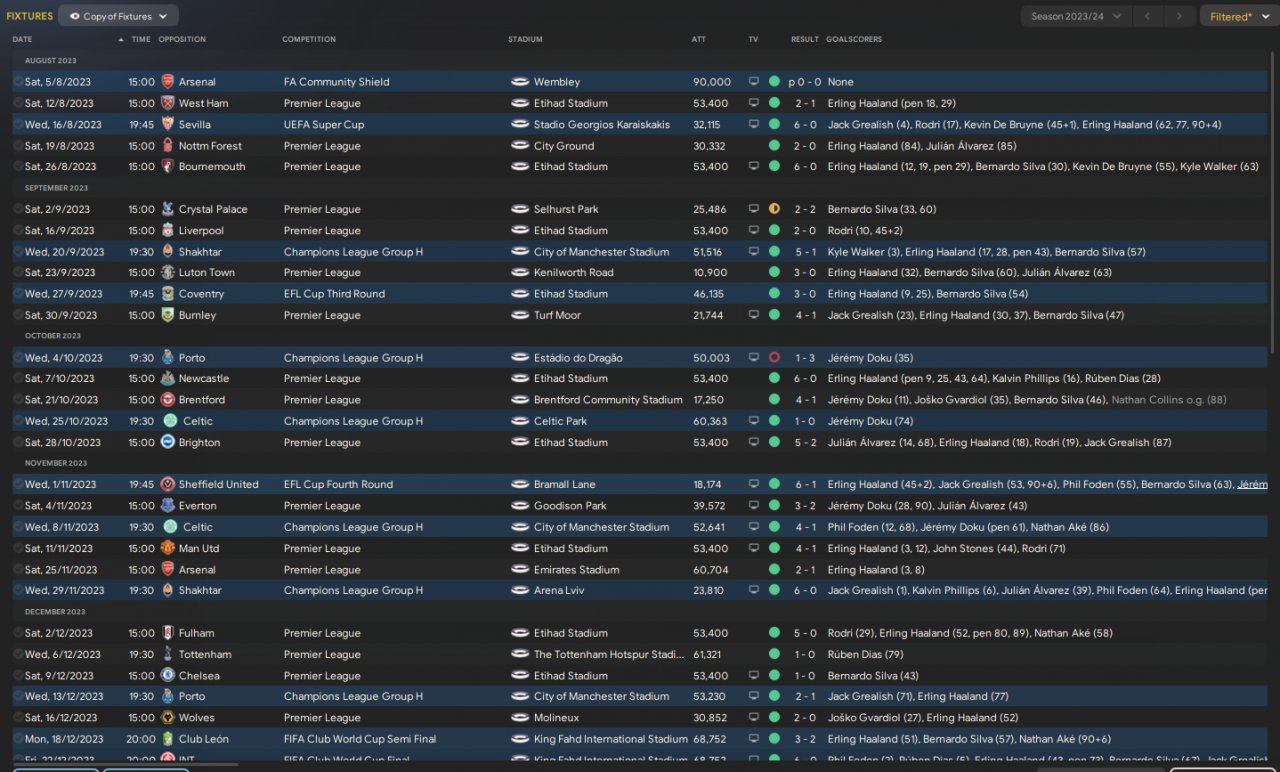
Task: Click the 90,000 attendance figure
Action: click(x=712, y=82)
